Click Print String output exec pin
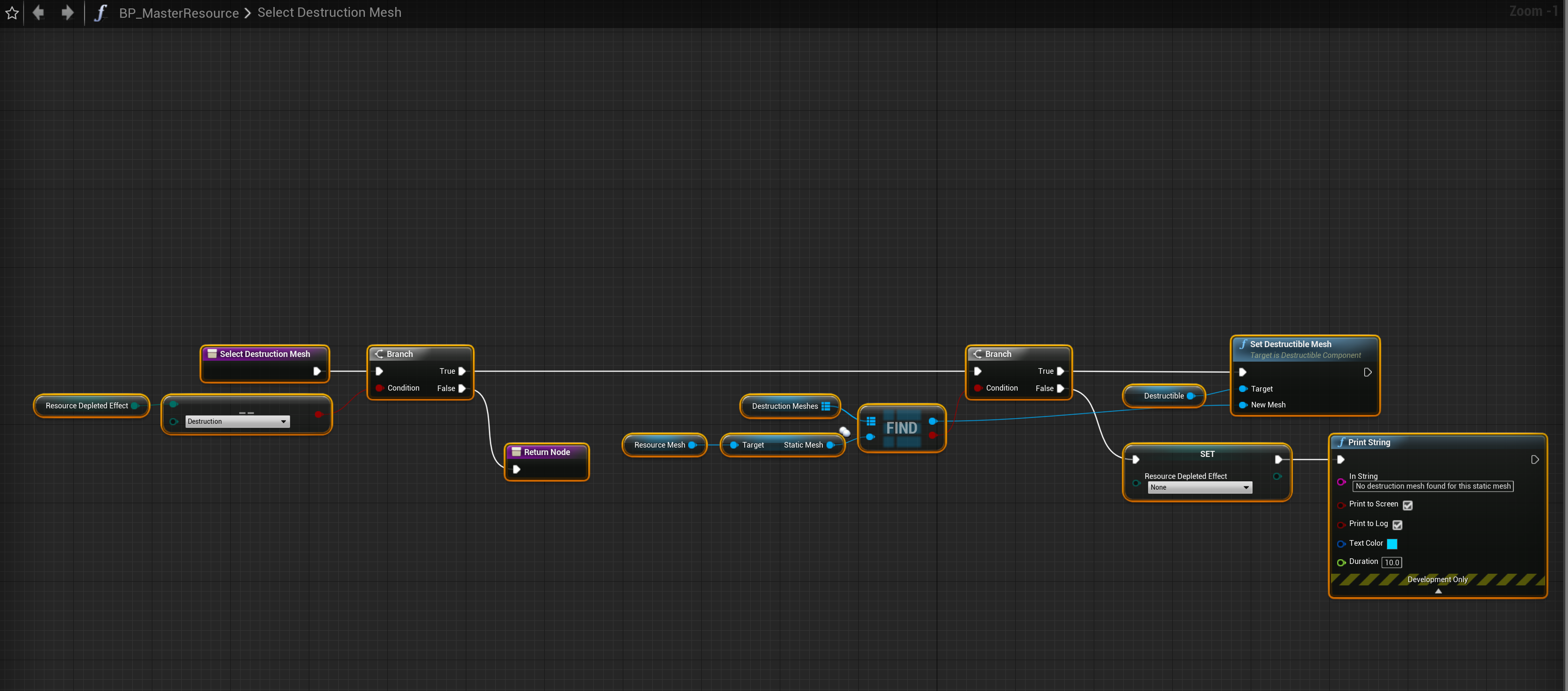The height and width of the screenshot is (691, 1568). 1534,460
